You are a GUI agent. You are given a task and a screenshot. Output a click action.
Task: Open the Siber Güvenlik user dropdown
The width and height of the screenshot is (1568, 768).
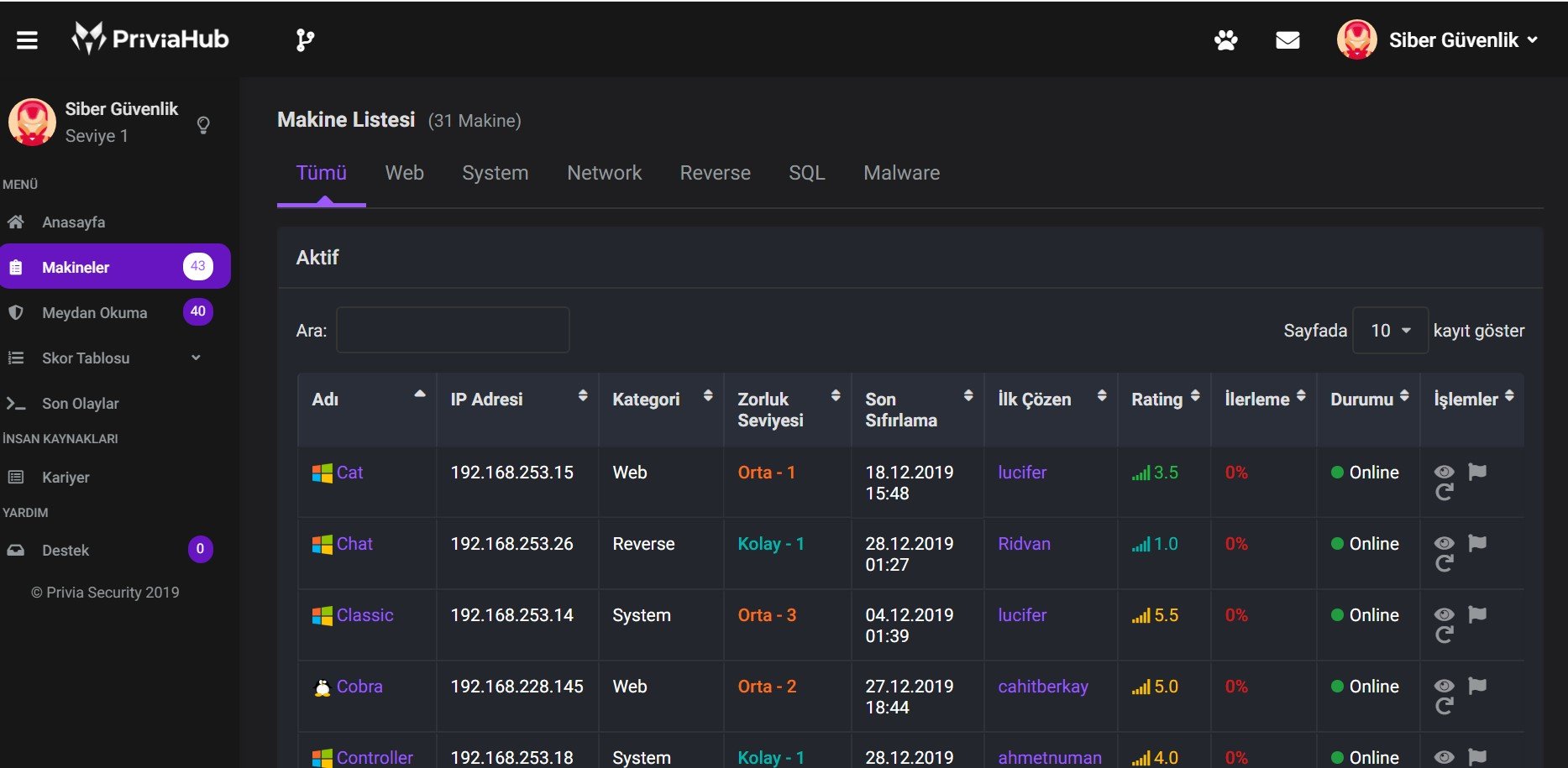click(1463, 39)
